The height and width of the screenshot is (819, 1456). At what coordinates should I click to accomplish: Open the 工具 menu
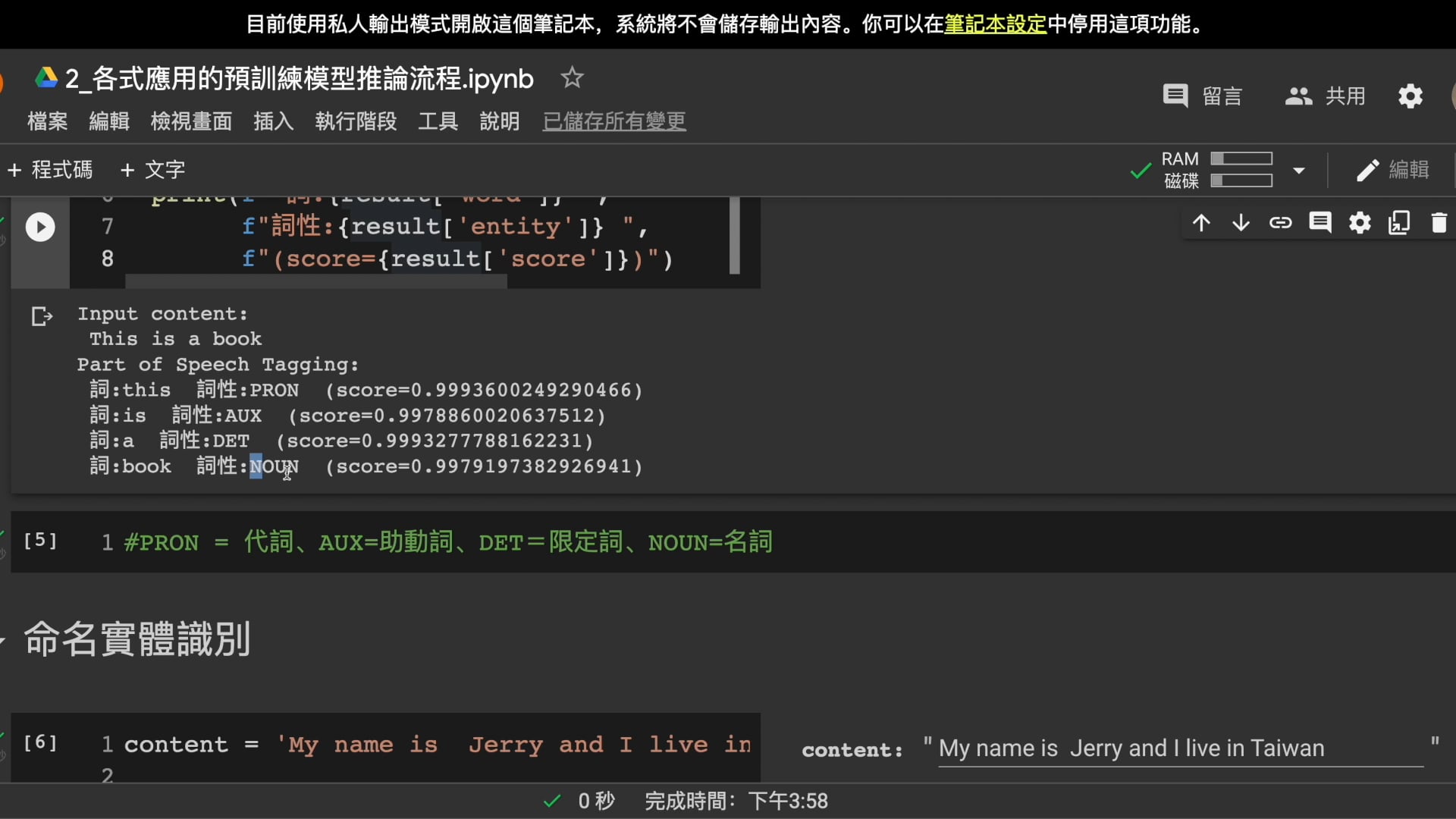point(438,121)
